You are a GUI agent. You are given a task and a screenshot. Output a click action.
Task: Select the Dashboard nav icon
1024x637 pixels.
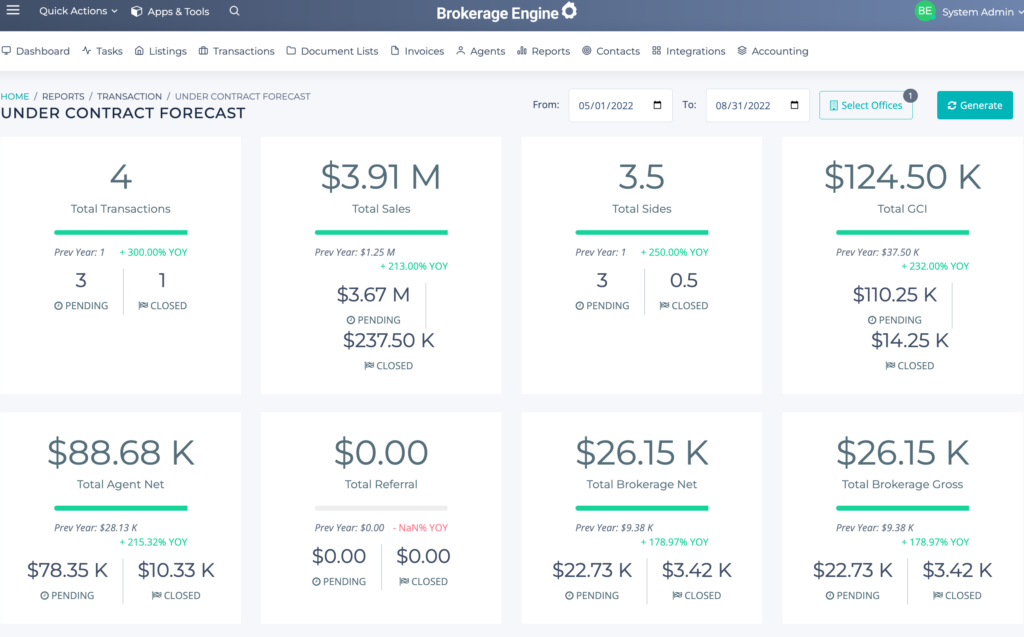click(x=7, y=50)
